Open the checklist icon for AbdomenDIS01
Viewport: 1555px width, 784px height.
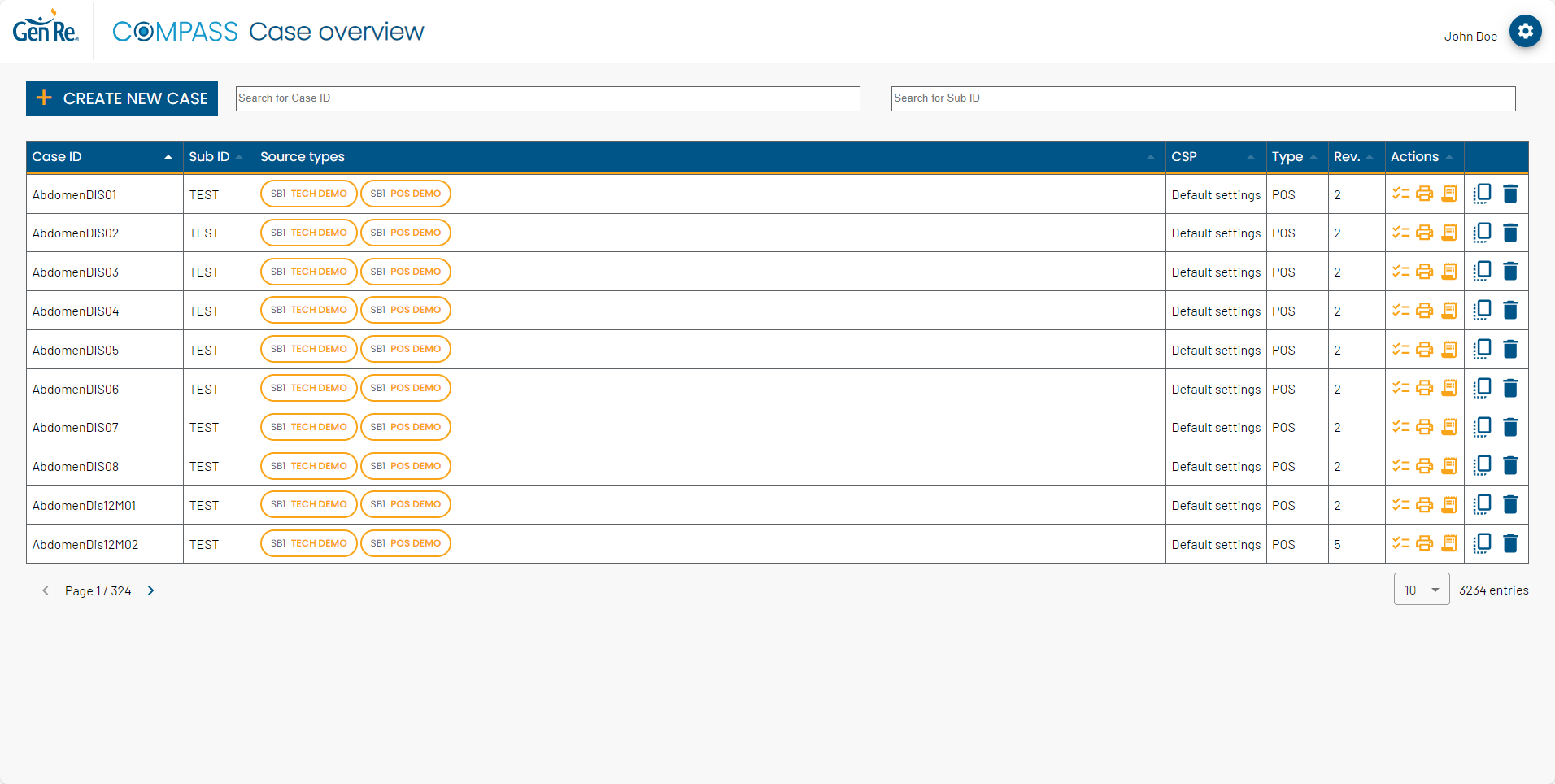click(x=1400, y=194)
